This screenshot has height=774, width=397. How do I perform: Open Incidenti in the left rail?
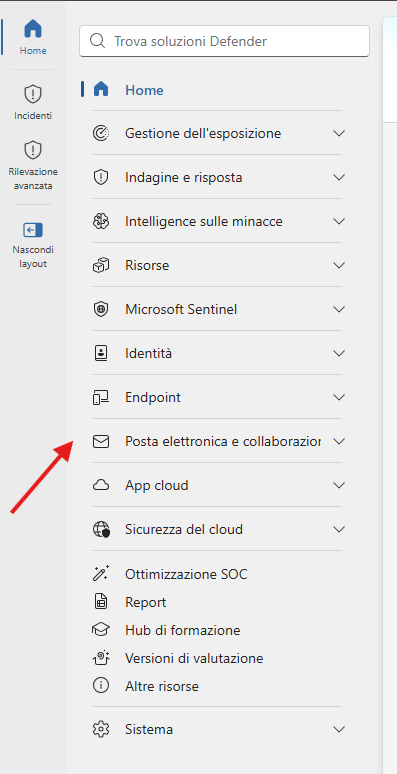tap(33, 102)
